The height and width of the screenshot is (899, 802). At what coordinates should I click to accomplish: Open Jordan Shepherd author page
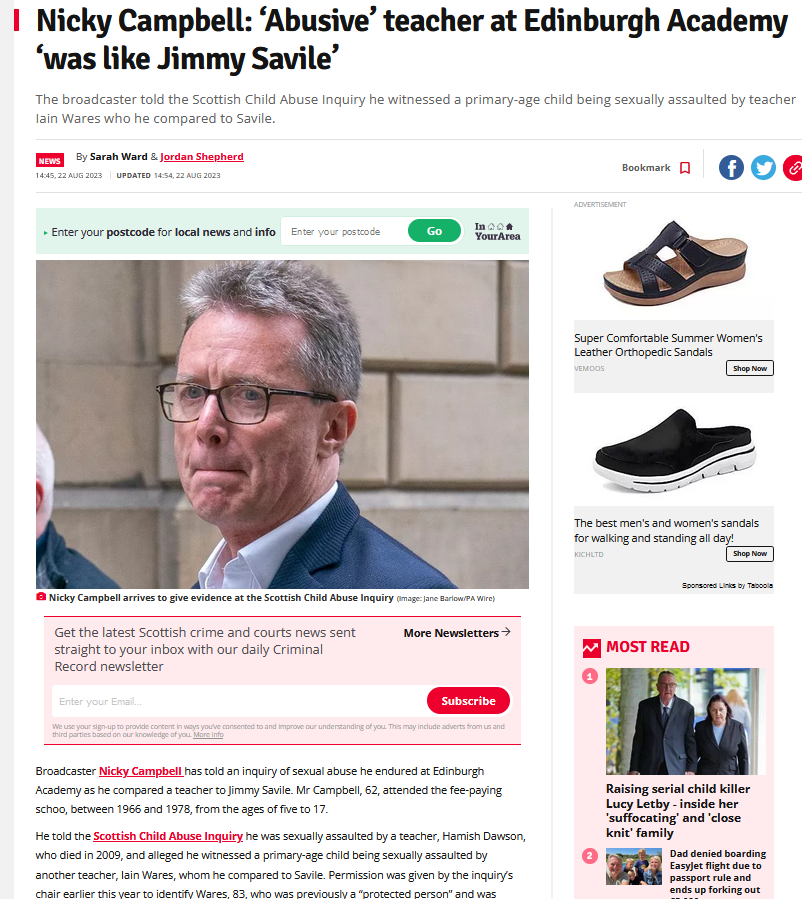point(202,157)
